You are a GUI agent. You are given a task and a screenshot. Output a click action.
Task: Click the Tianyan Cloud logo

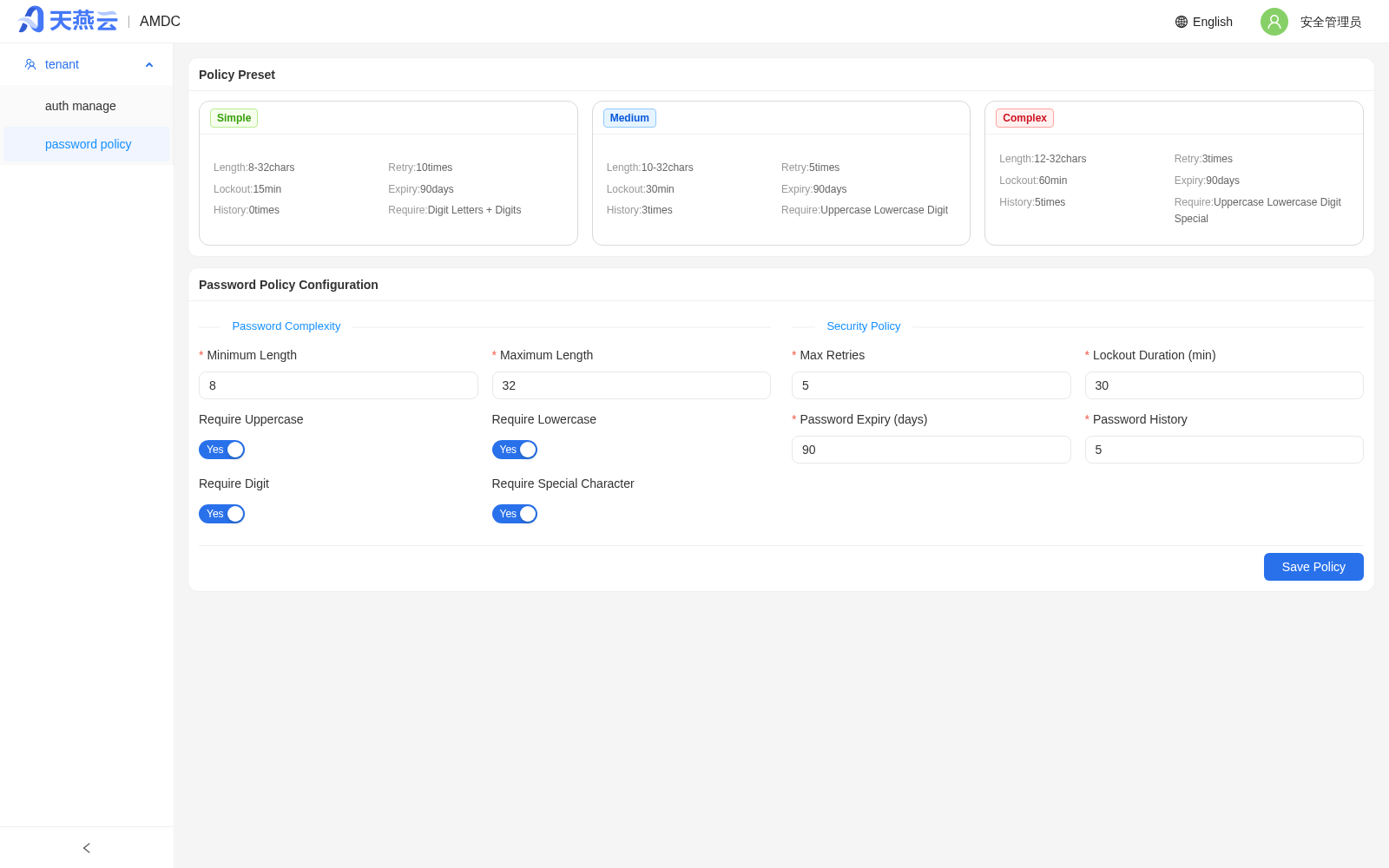(68, 20)
